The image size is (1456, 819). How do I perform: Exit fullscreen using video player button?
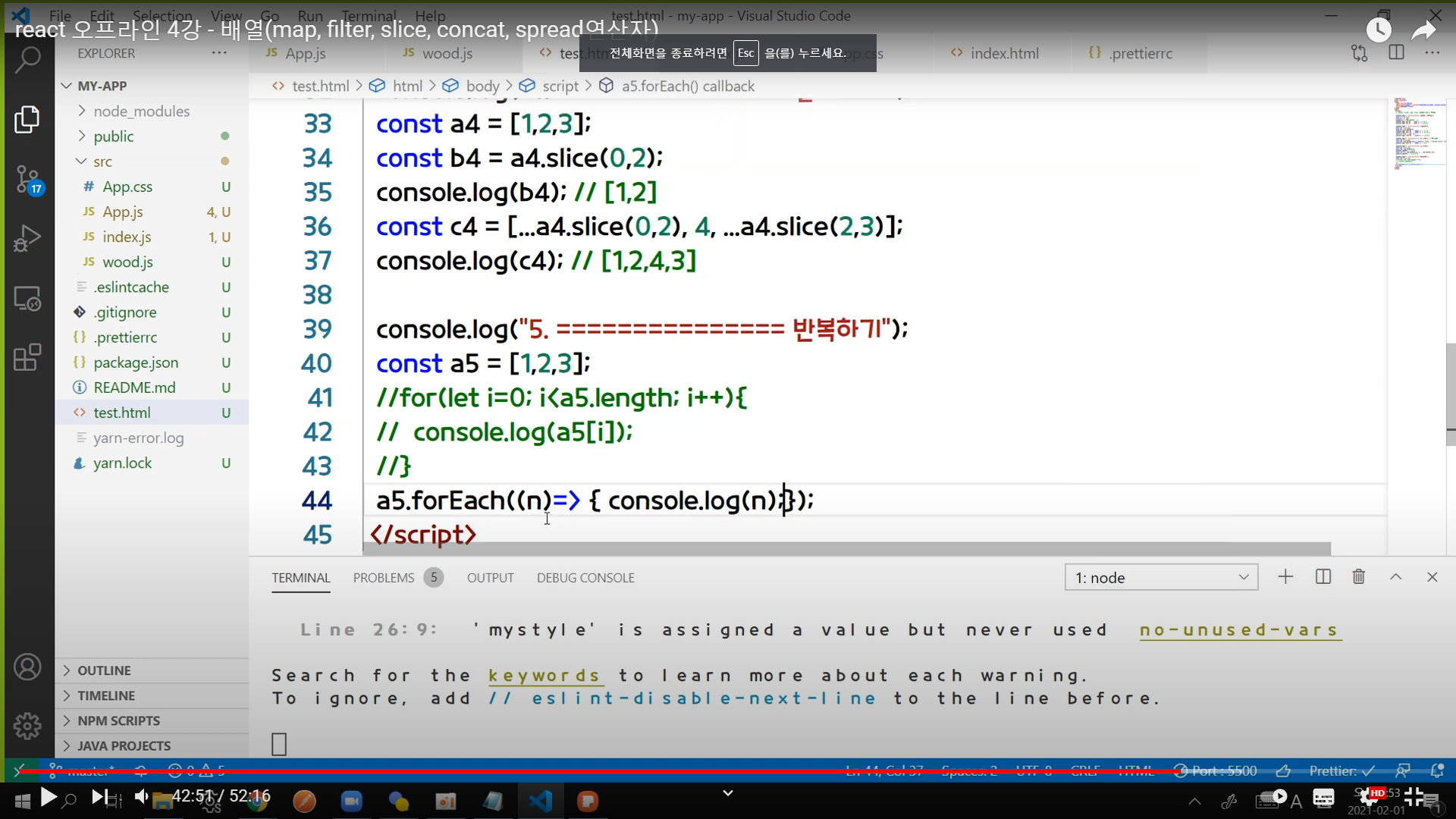pyautogui.click(x=1414, y=796)
